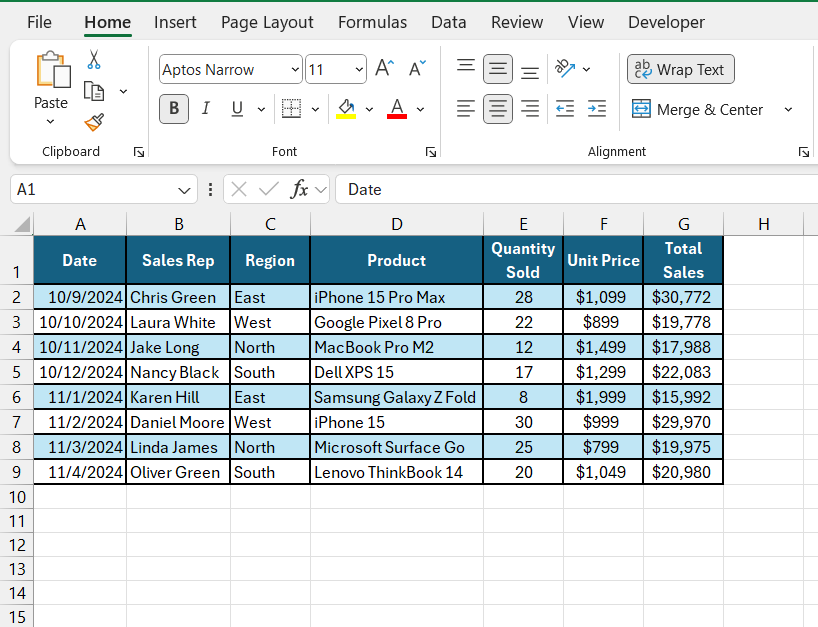This screenshot has height=627, width=818.
Task: Expand function list arrow beside fx
Action: pyautogui.click(x=321, y=190)
